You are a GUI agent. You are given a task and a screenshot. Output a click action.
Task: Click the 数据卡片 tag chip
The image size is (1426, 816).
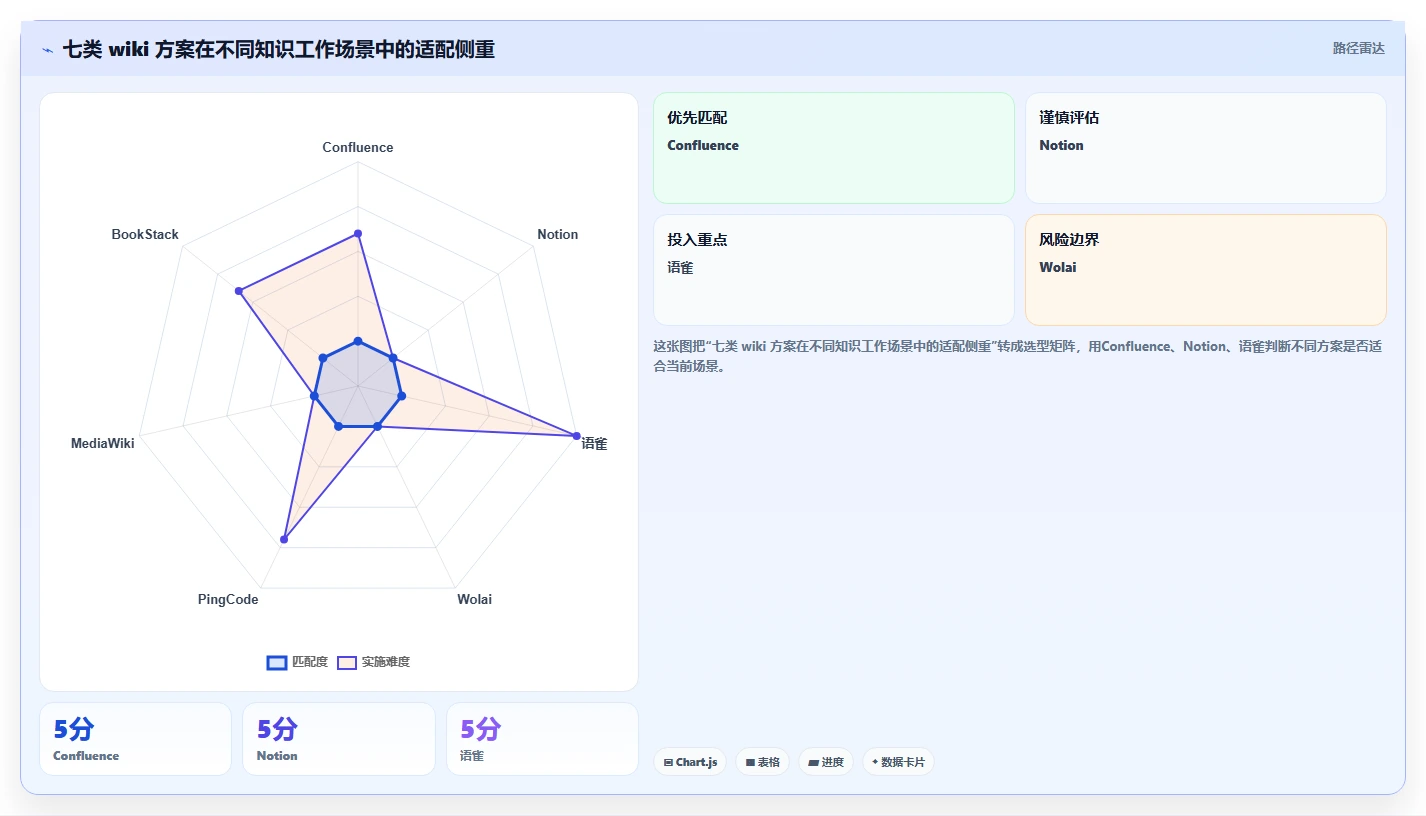898,762
